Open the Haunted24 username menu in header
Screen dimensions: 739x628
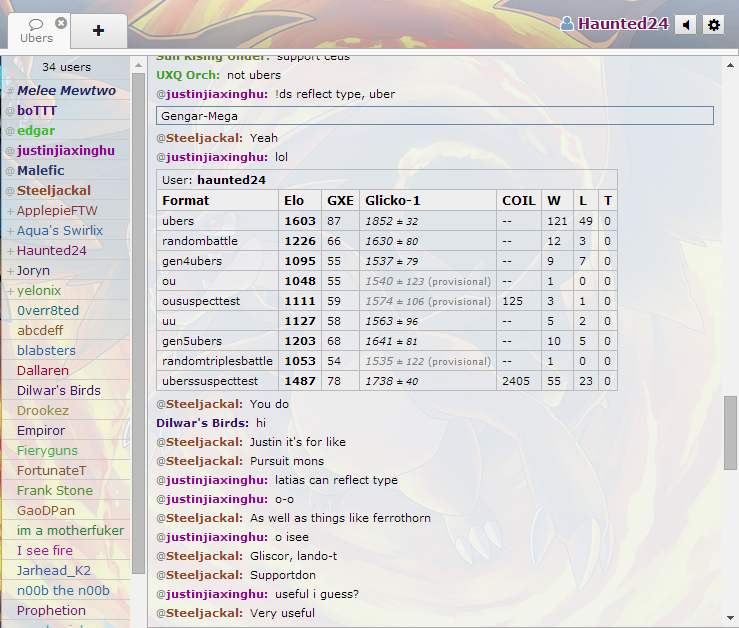point(623,24)
